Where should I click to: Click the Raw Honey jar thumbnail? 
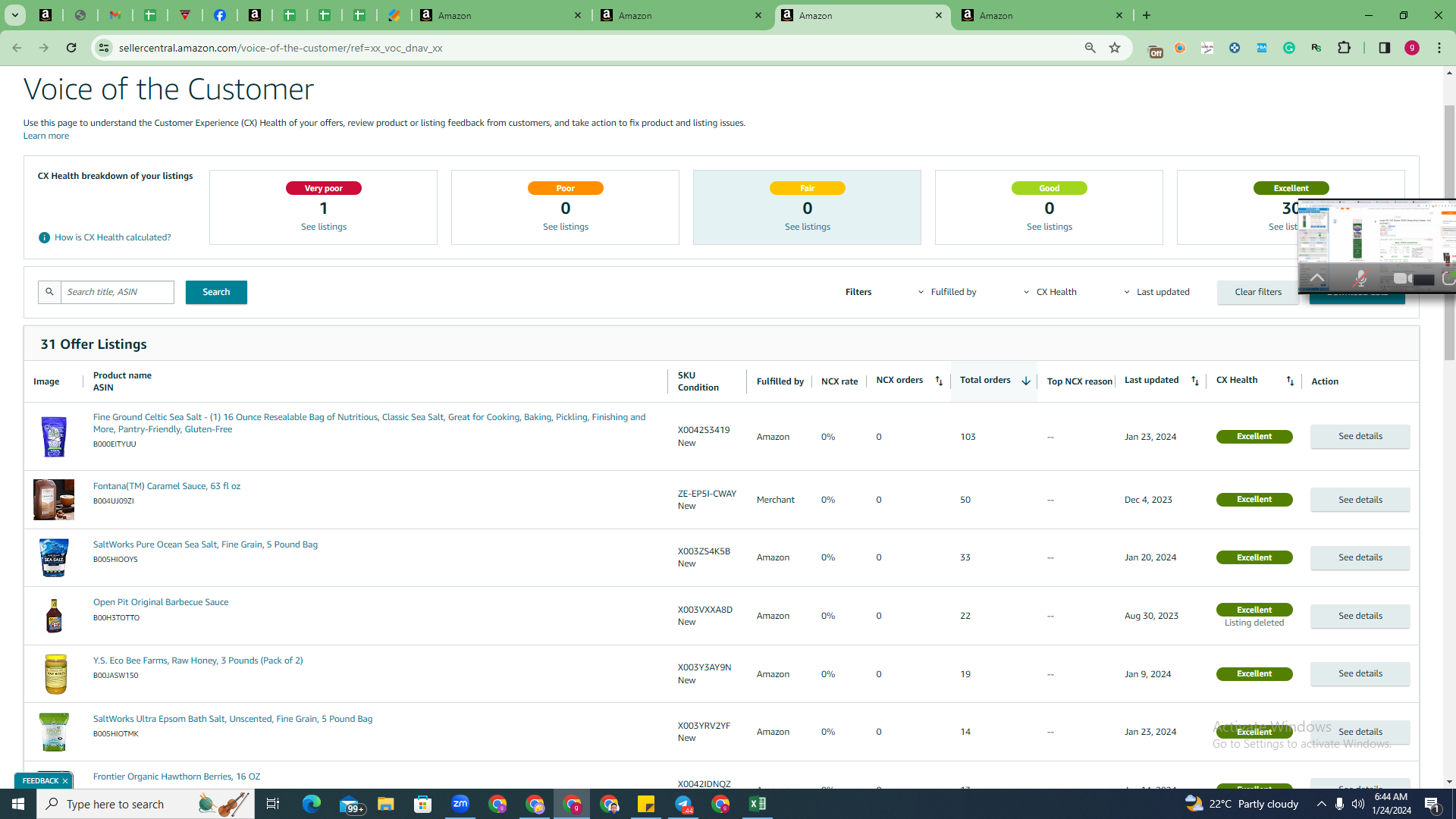[55, 673]
